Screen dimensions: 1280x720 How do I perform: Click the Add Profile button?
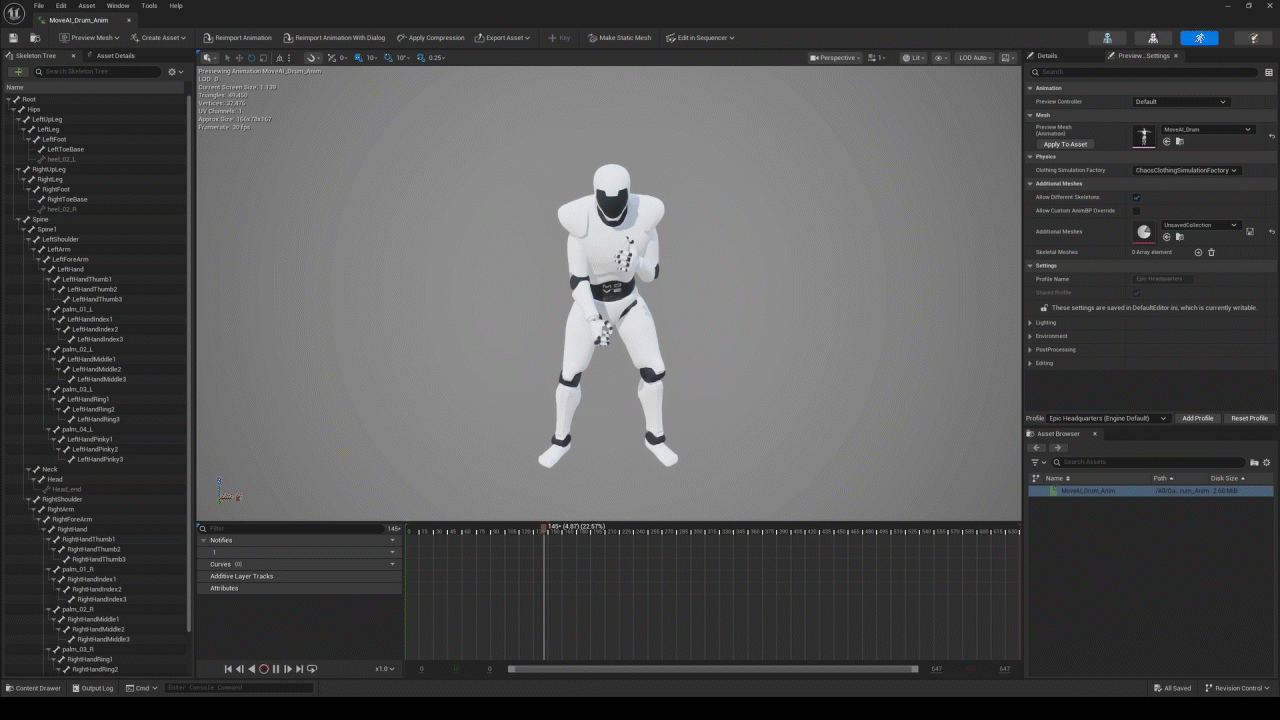point(1197,418)
